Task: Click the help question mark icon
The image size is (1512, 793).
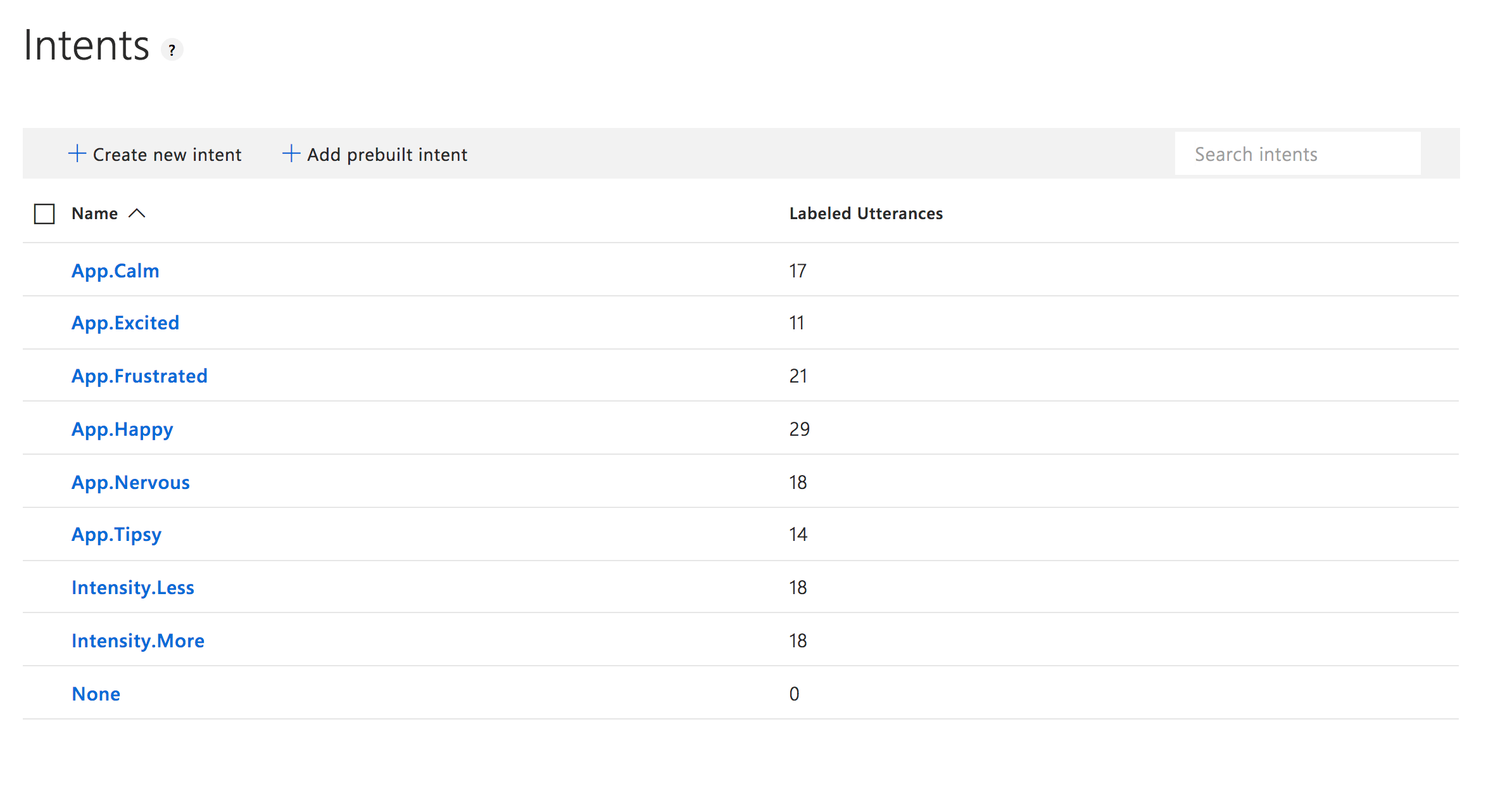Action: [172, 49]
